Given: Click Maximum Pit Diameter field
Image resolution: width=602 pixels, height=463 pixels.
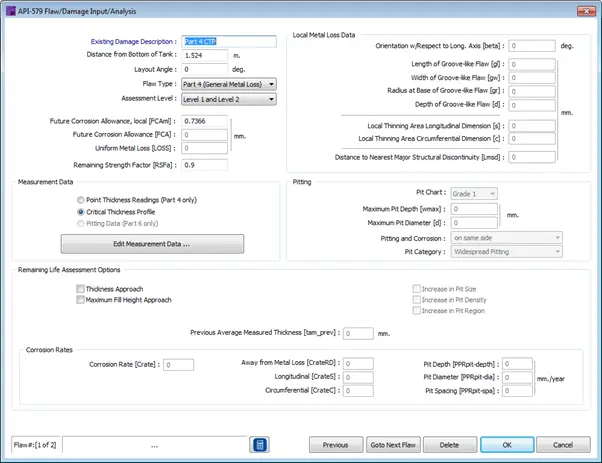Looking at the screenshot, I should pos(474,223).
